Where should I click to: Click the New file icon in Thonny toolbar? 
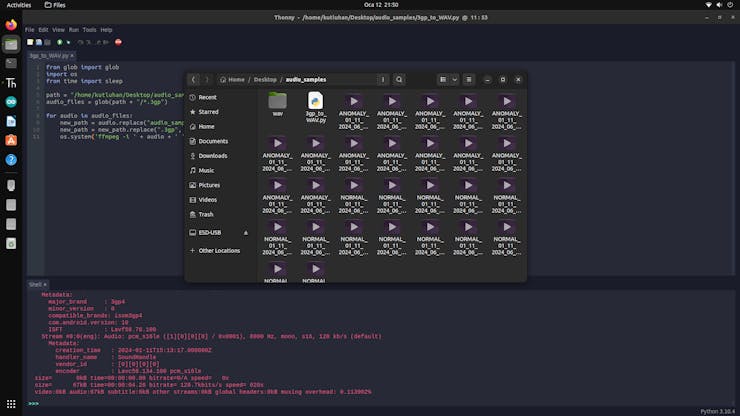point(29,42)
